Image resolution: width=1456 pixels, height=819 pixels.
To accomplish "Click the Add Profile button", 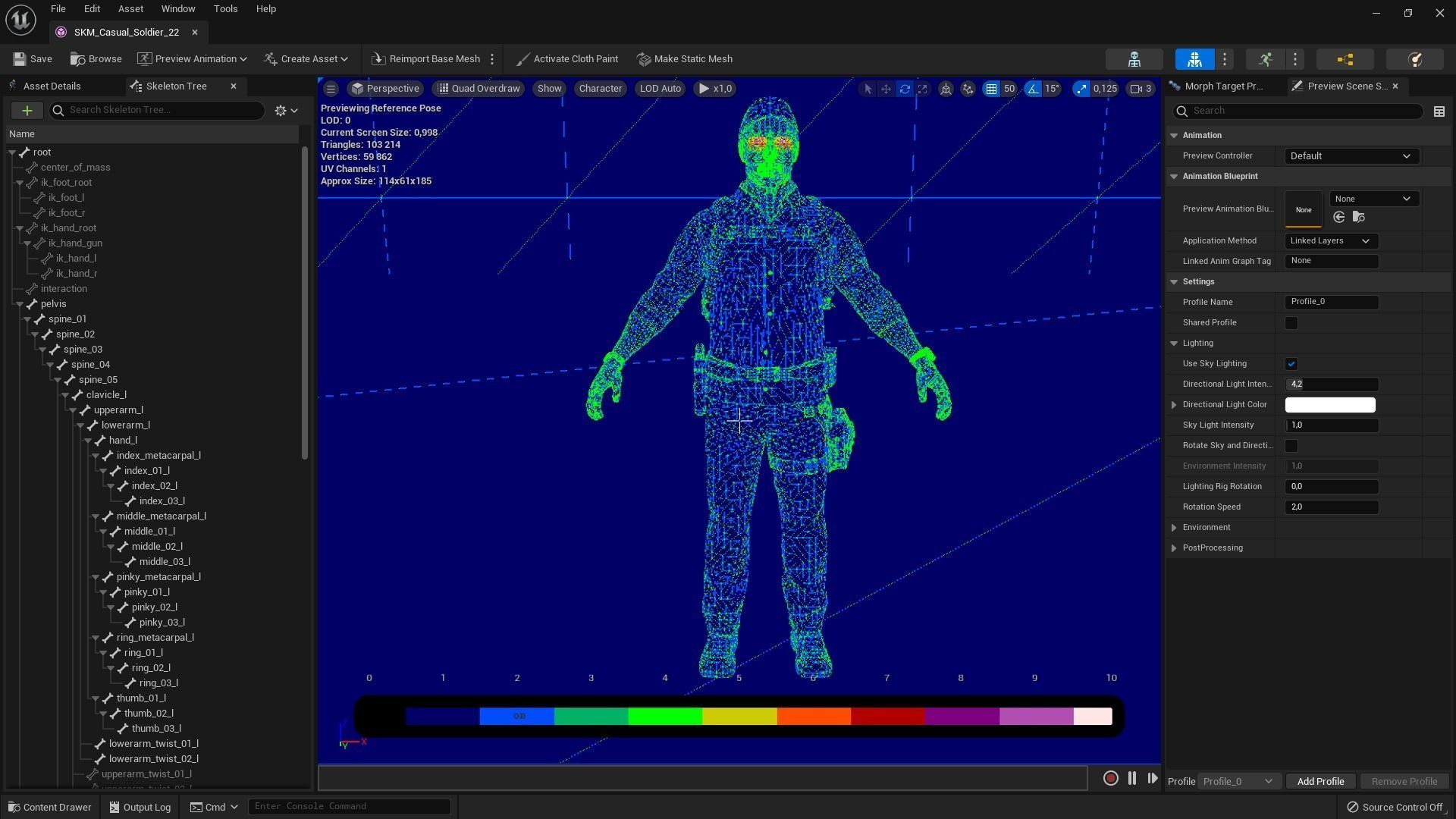I will [x=1319, y=781].
